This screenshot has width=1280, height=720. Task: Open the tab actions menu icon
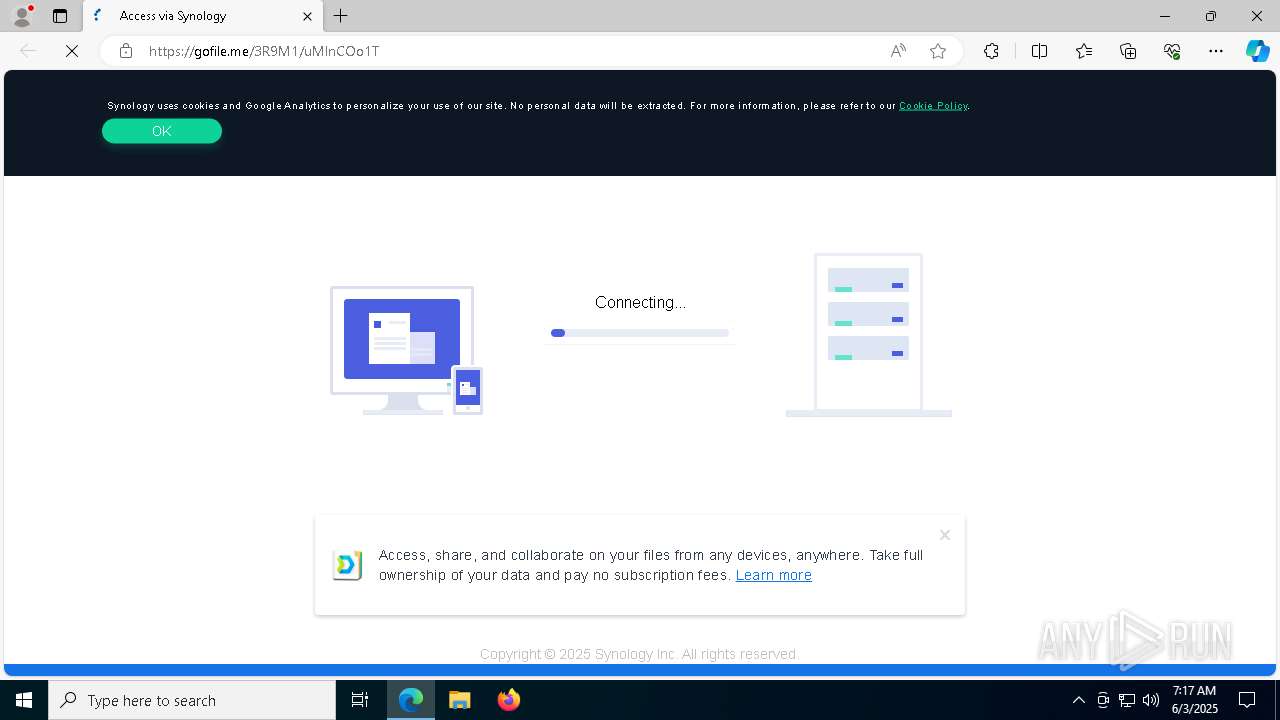[x=60, y=16]
